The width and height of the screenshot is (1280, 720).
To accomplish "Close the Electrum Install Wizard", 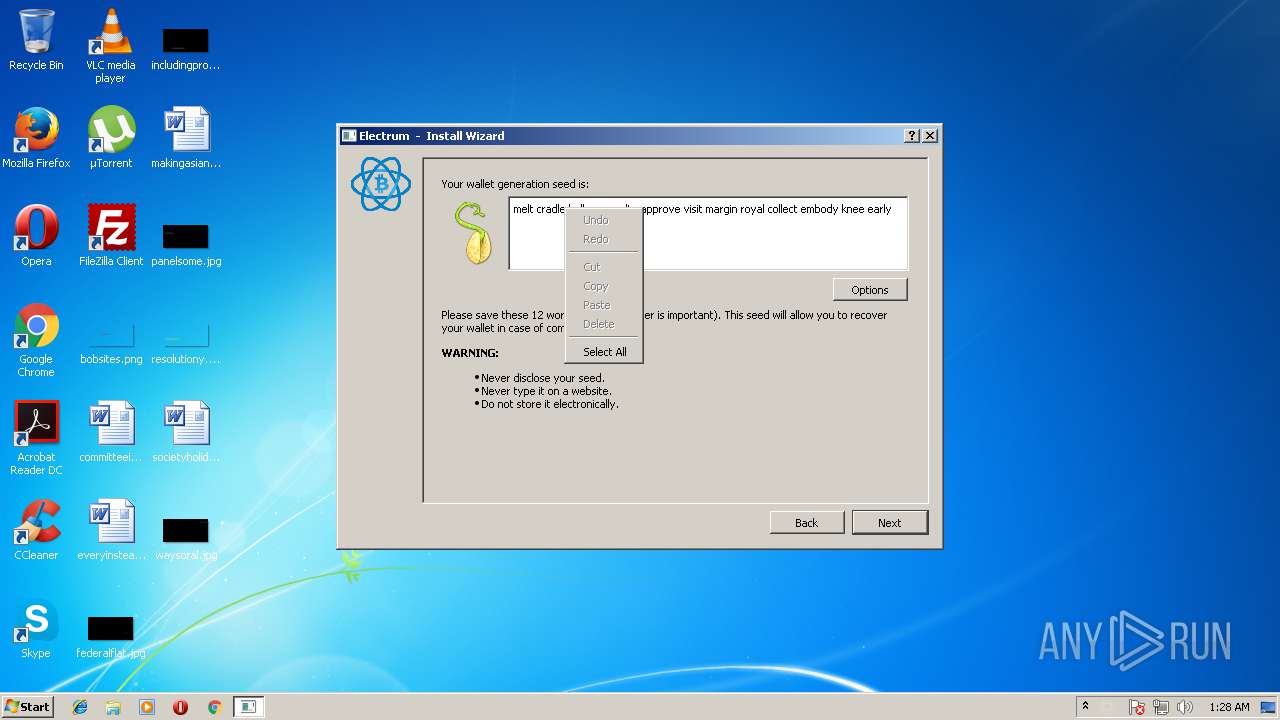I will point(930,136).
